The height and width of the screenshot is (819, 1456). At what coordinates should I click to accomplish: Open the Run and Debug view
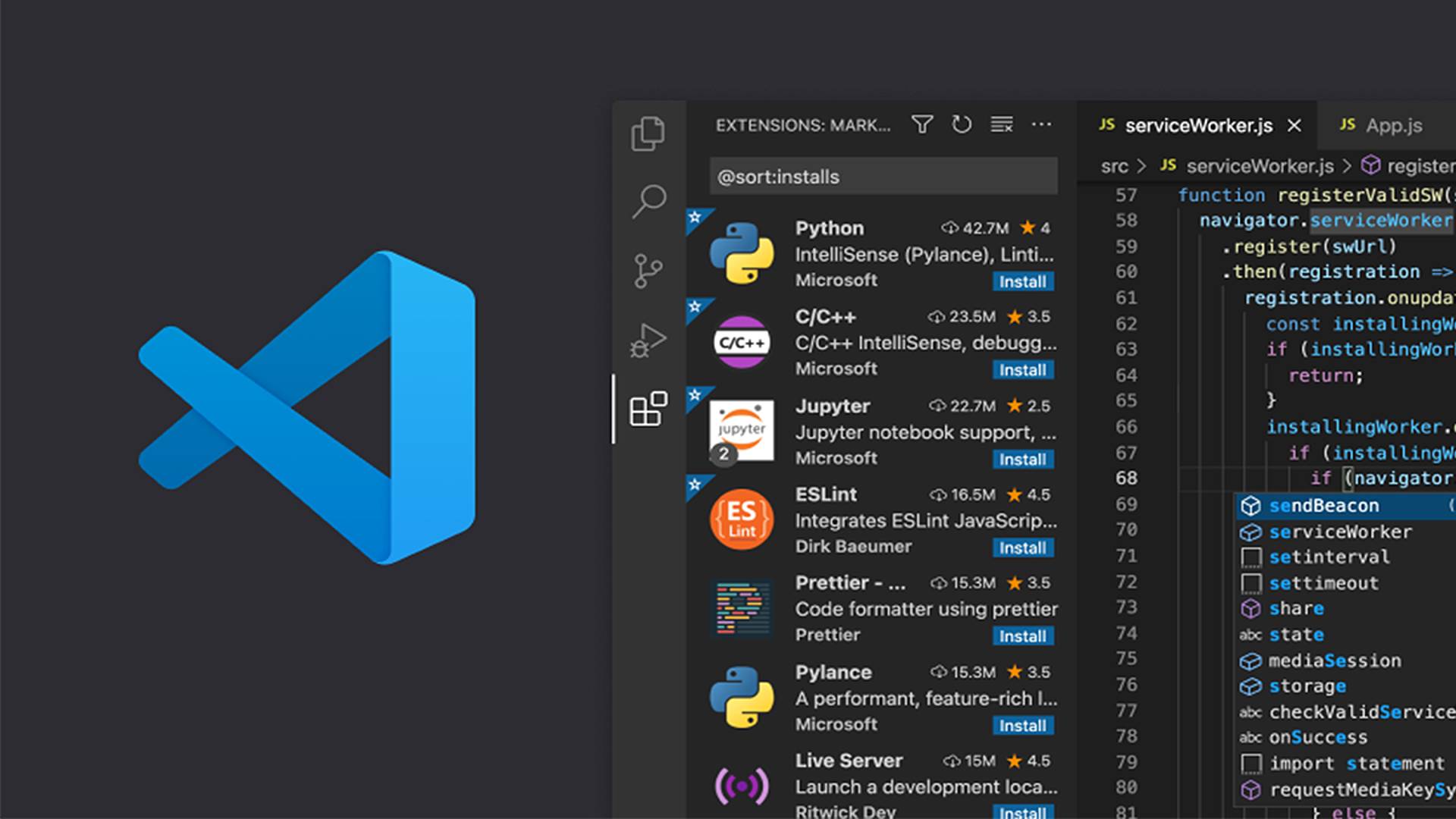coord(647,340)
